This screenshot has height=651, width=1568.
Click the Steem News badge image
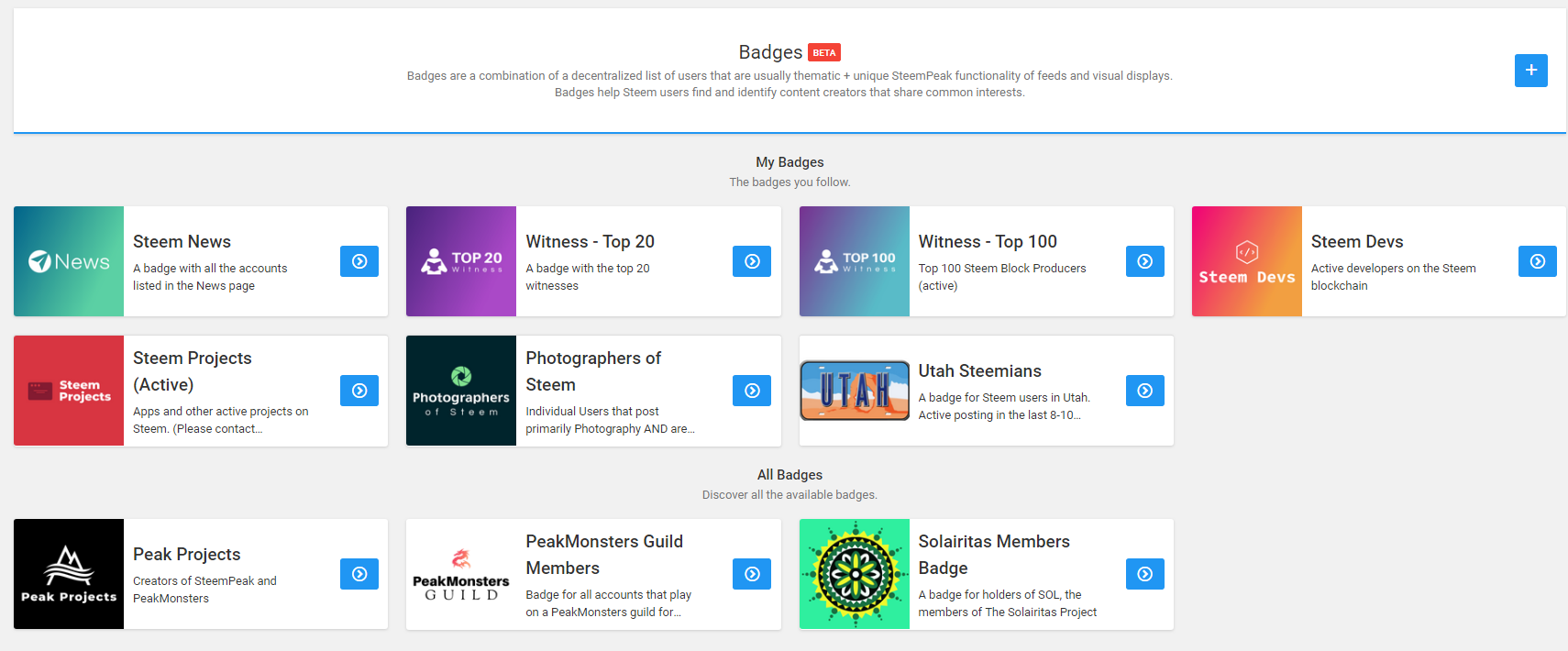[69, 261]
